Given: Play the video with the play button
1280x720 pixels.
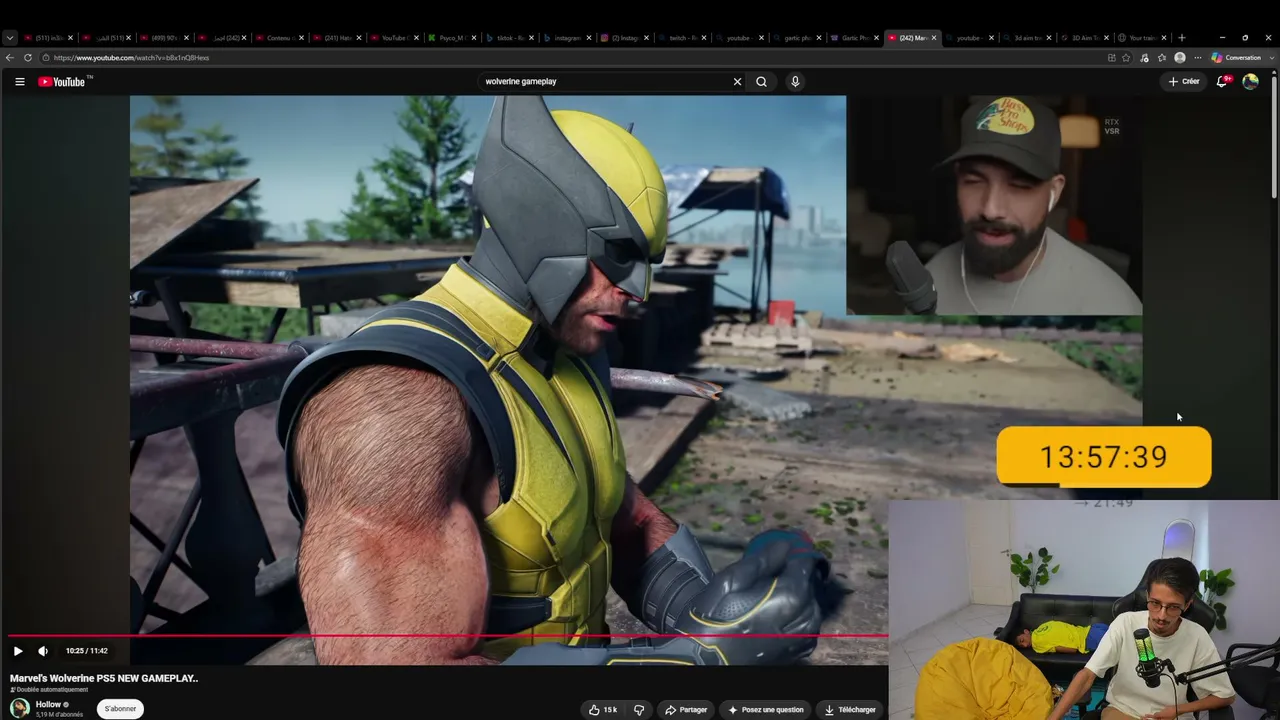Looking at the screenshot, I should point(18,651).
